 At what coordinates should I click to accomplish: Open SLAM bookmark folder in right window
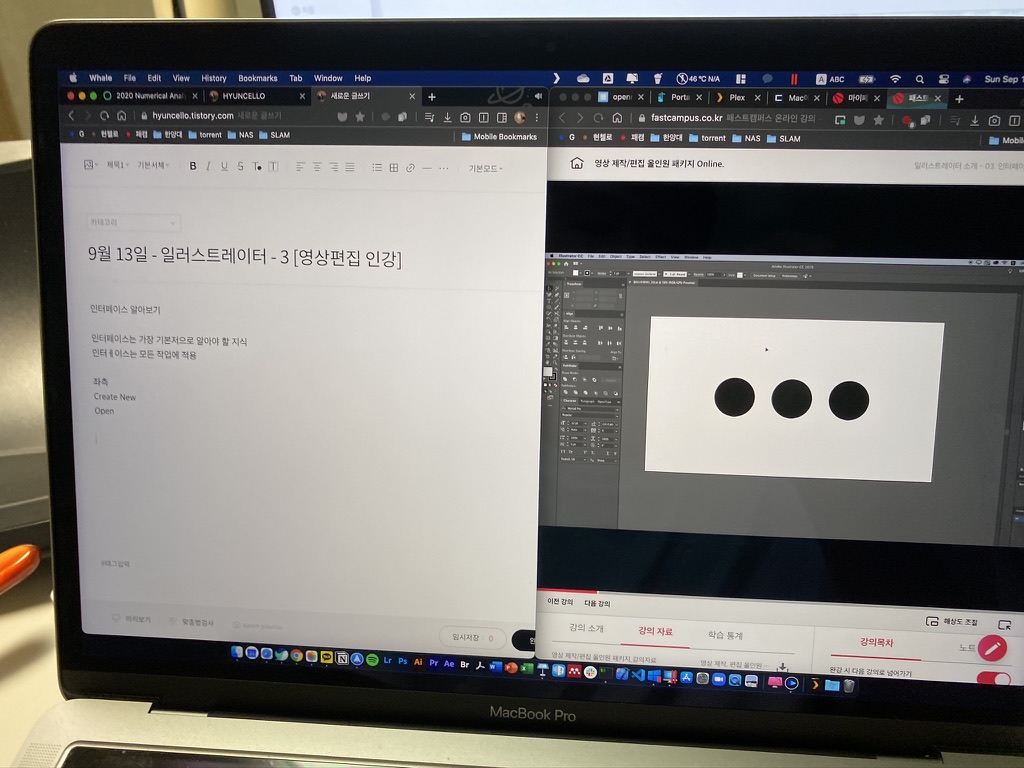[784, 138]
